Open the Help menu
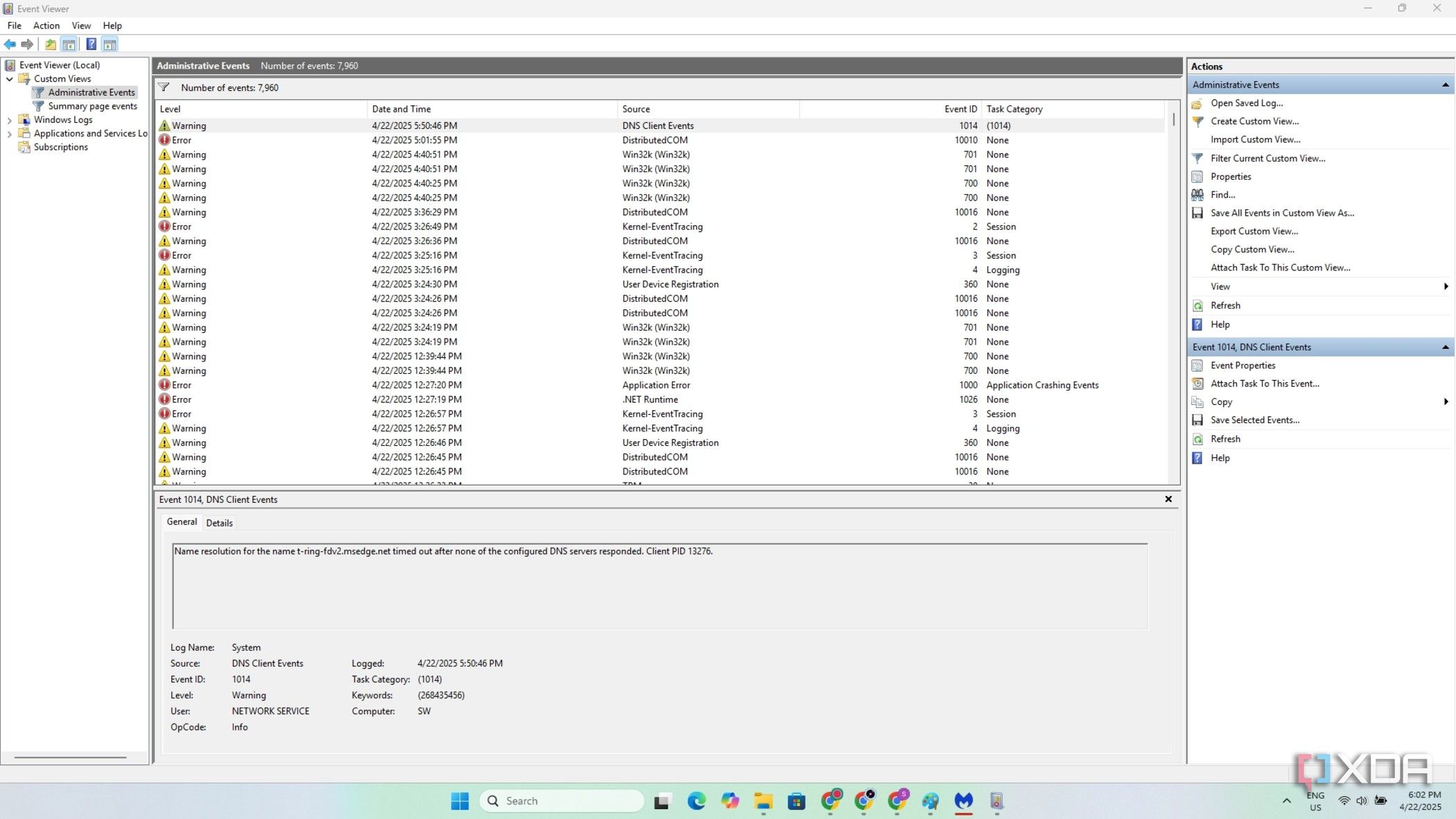 pyautogui.click(x=112, y=26)
